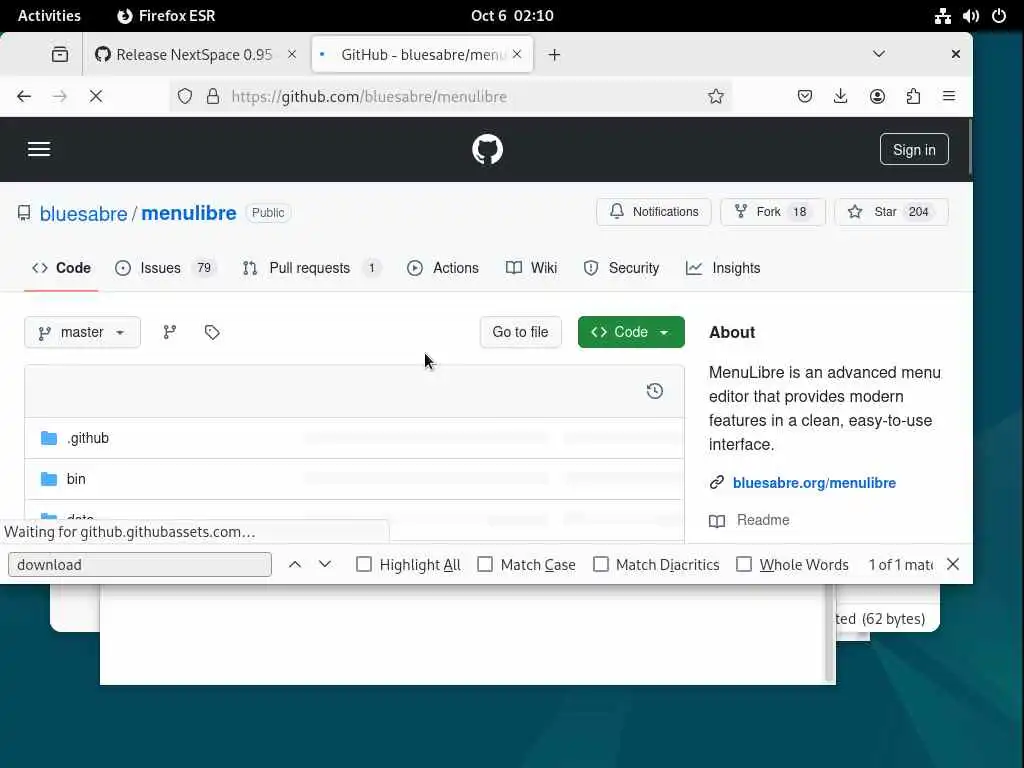Viewport: 1024px width, 768px height.
Task: View repository branches icon
Action: coord(170,332)
